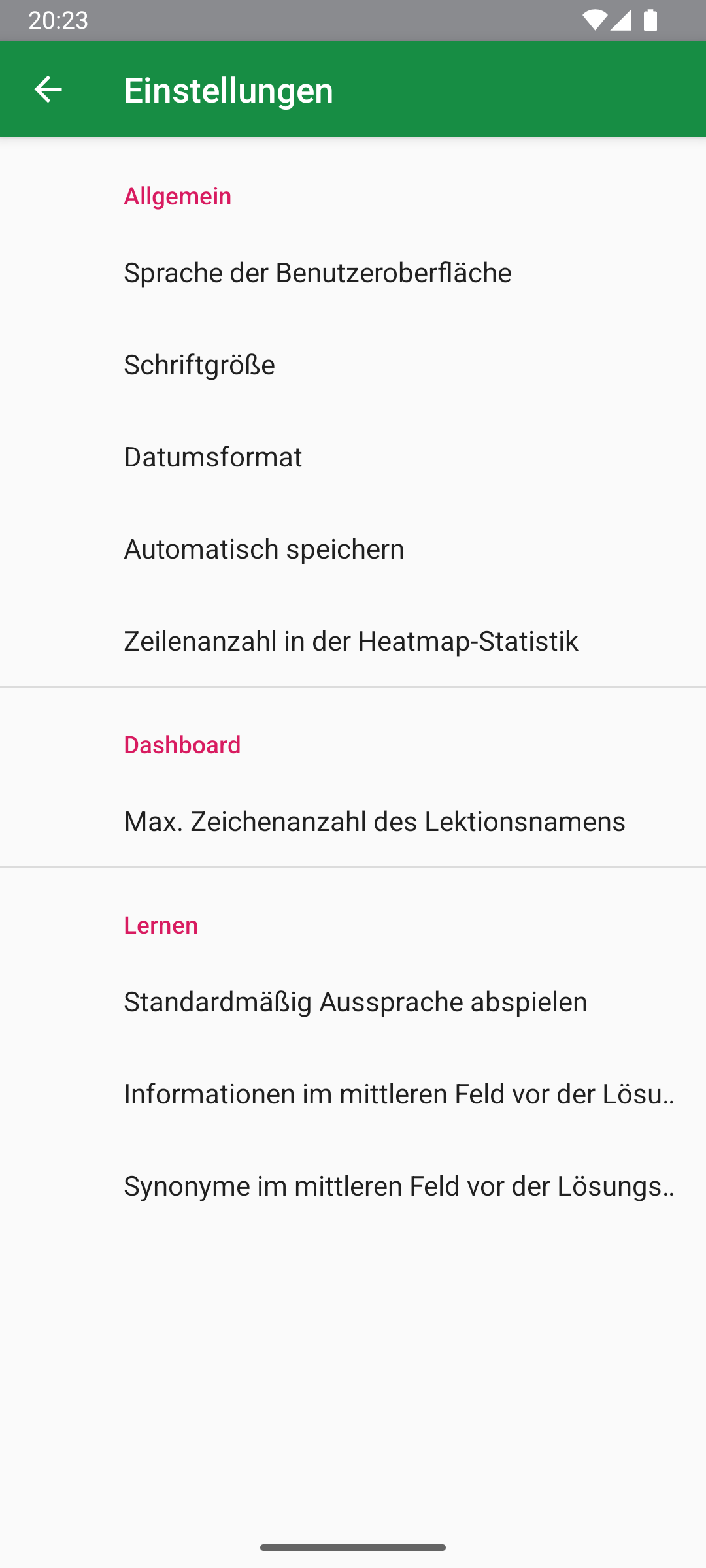Tap the back arrow in toolbar
Screen dimensions: 706x1568
(48, 90)
